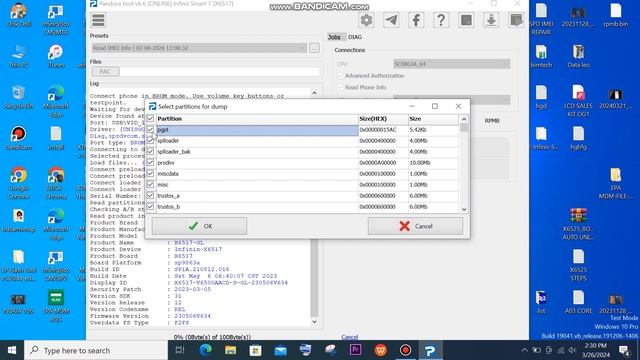The image size is (640, 360).
Task: Uncheck the prodnv partition checkbox
Action: click(x=150, y=163)
